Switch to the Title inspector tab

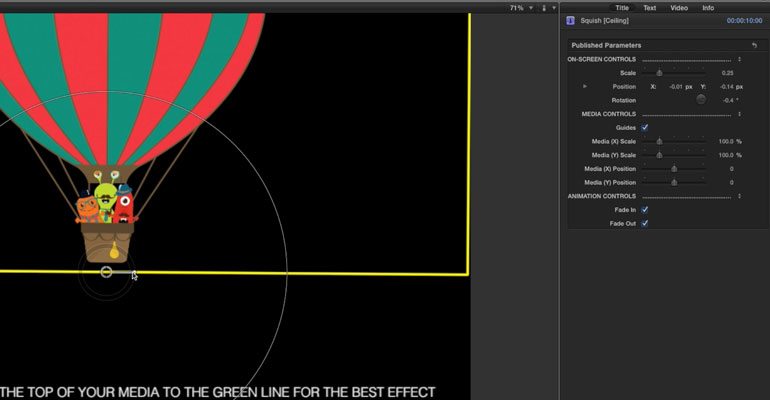[622, 8]
